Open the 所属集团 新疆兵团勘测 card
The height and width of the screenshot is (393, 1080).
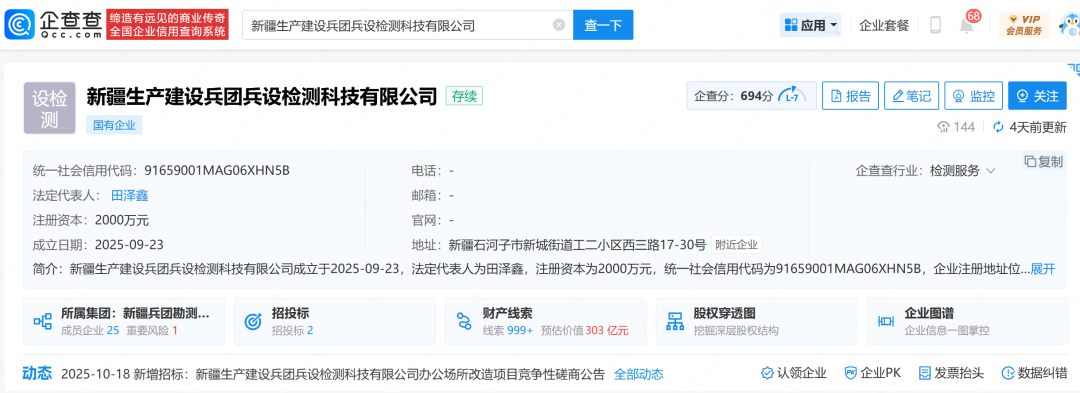click(124, 321)
